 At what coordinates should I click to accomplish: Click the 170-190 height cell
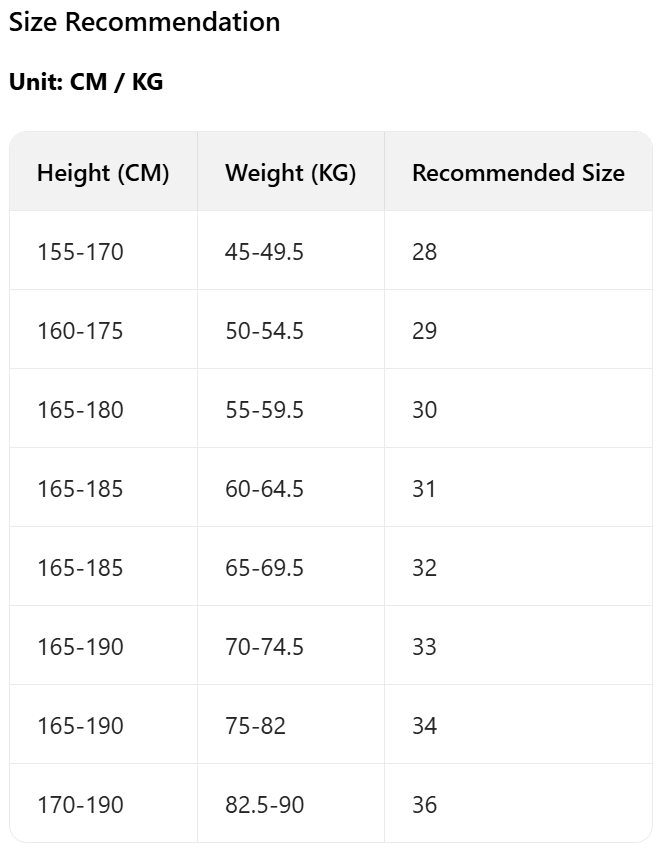[x=80, y=805]
